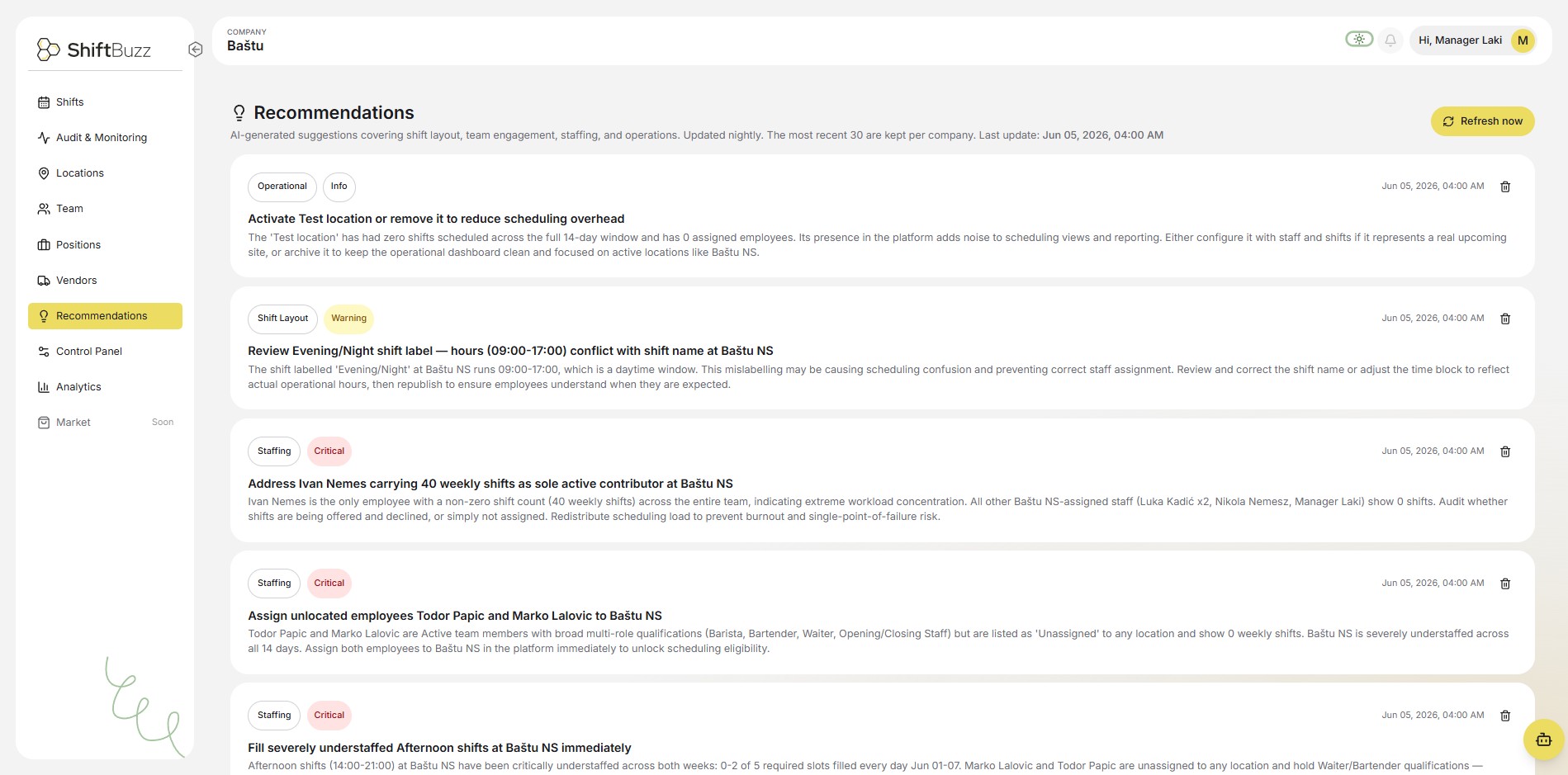The image size is (1568, 775).
Task: Click the Locations pin icon
Action: click(44, 173)
